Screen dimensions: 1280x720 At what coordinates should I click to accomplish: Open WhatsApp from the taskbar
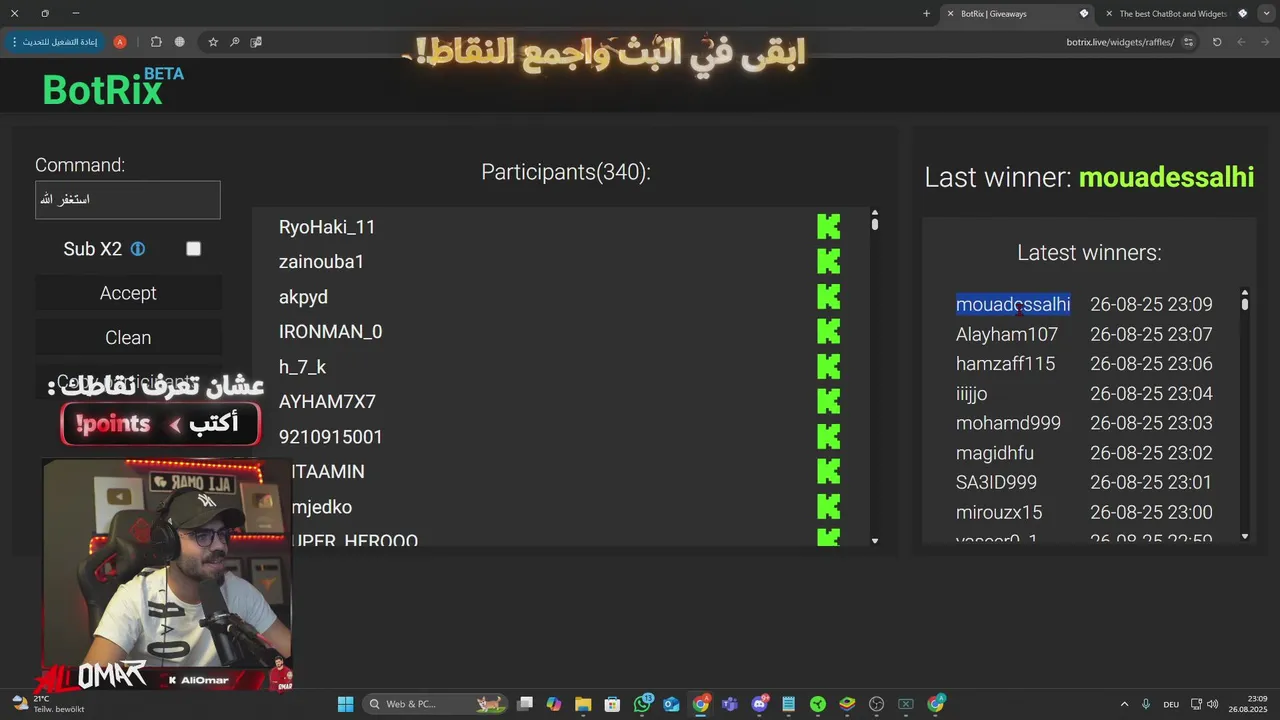tap(642, 704)
